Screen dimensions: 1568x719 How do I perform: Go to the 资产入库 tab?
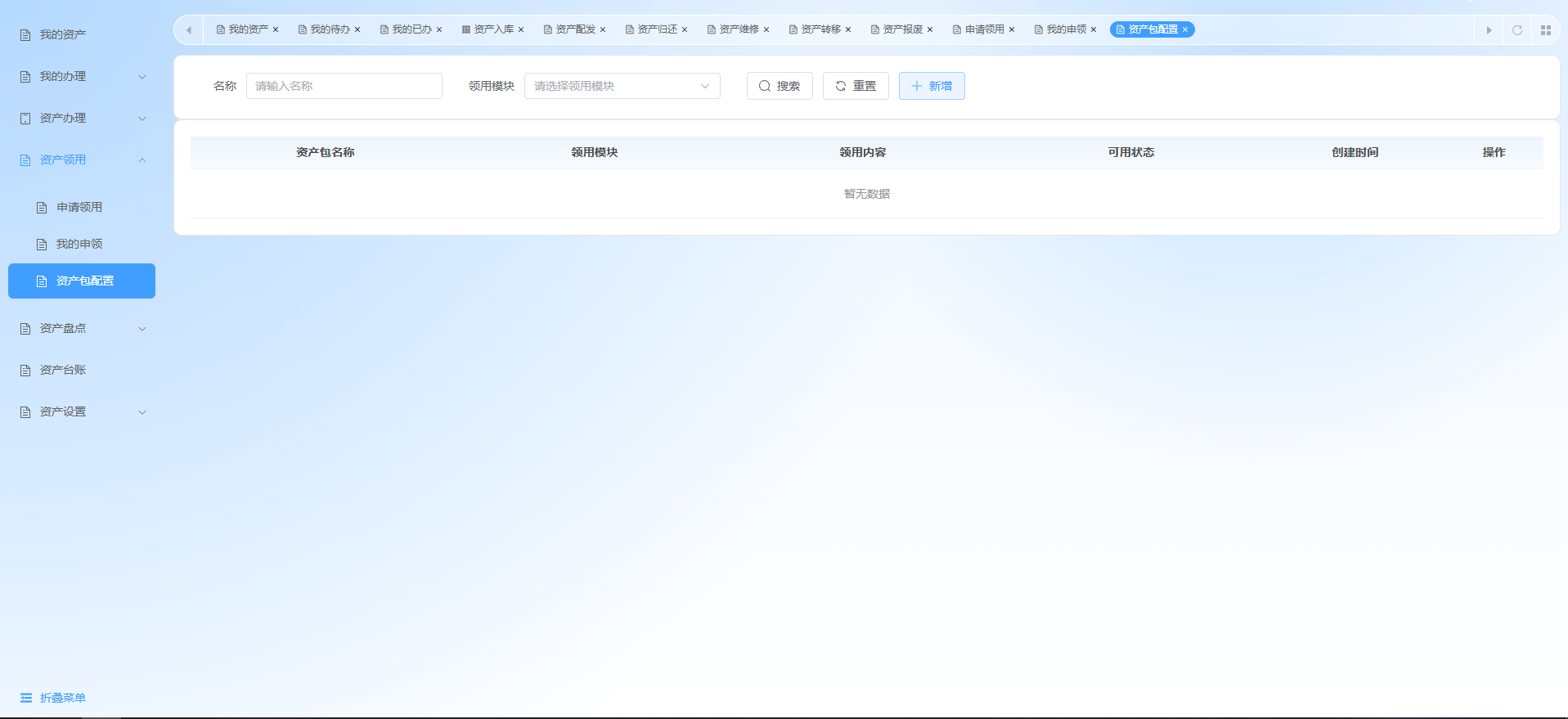493,29
